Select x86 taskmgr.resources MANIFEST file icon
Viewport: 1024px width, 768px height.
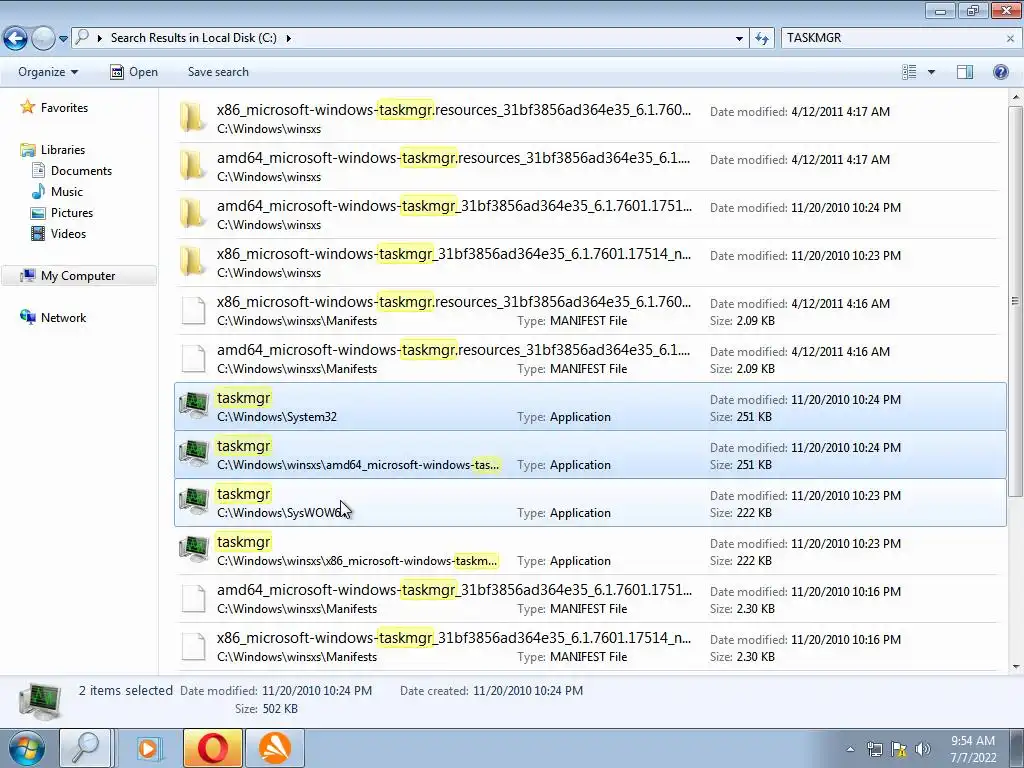pyautogui.click(x=193, y=310)
